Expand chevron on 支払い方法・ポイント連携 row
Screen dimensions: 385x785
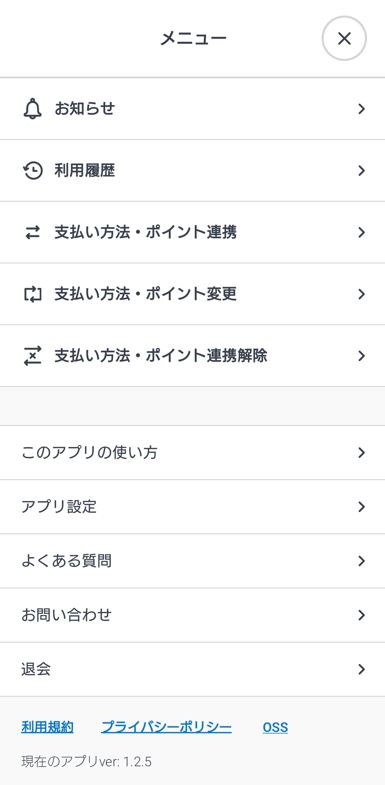(361, 232)
